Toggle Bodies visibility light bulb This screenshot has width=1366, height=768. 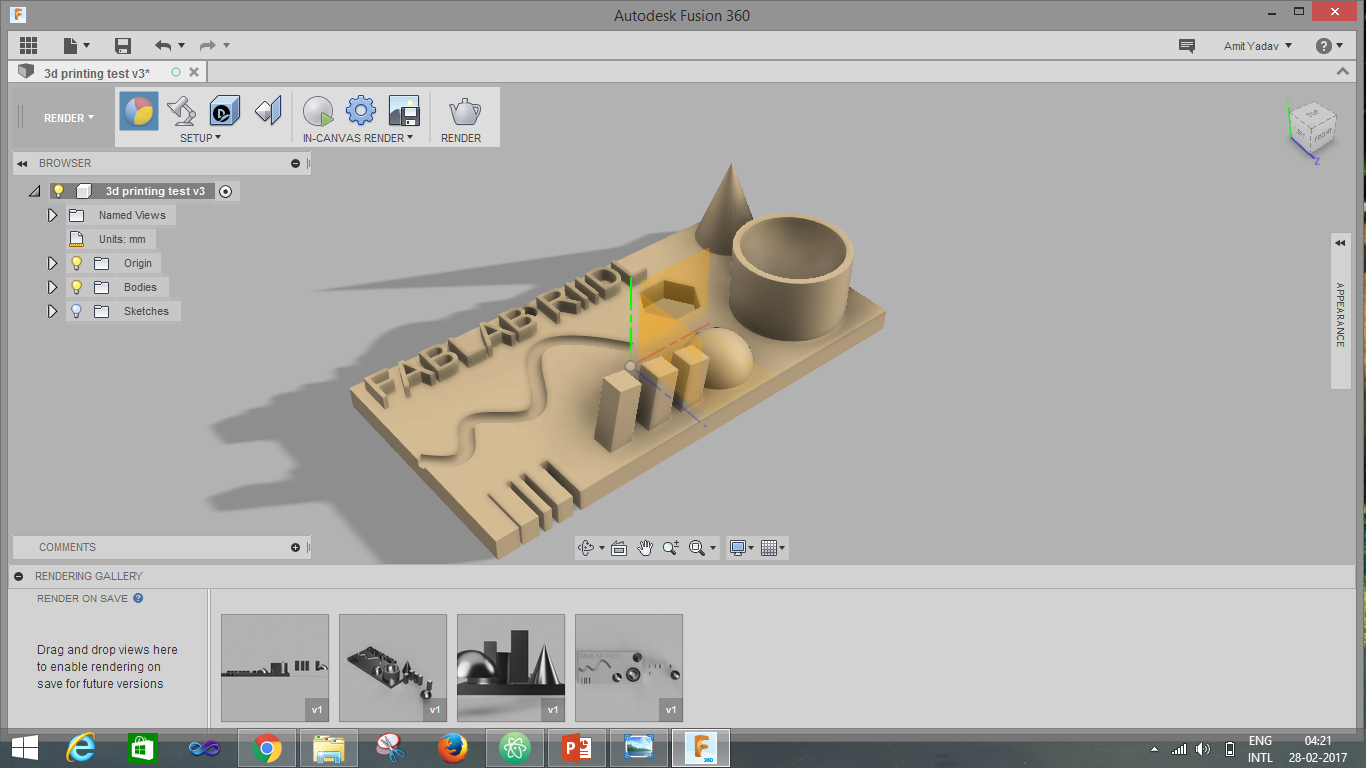click(x=76, y=287)
